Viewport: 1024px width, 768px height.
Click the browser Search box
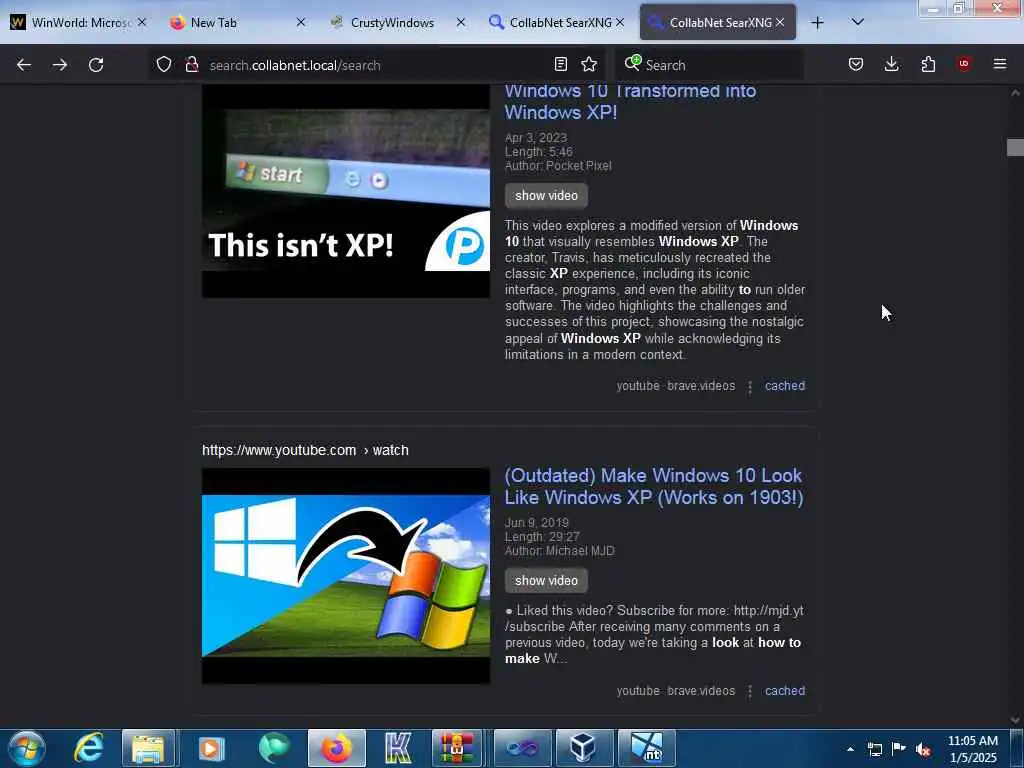[710, 65]
